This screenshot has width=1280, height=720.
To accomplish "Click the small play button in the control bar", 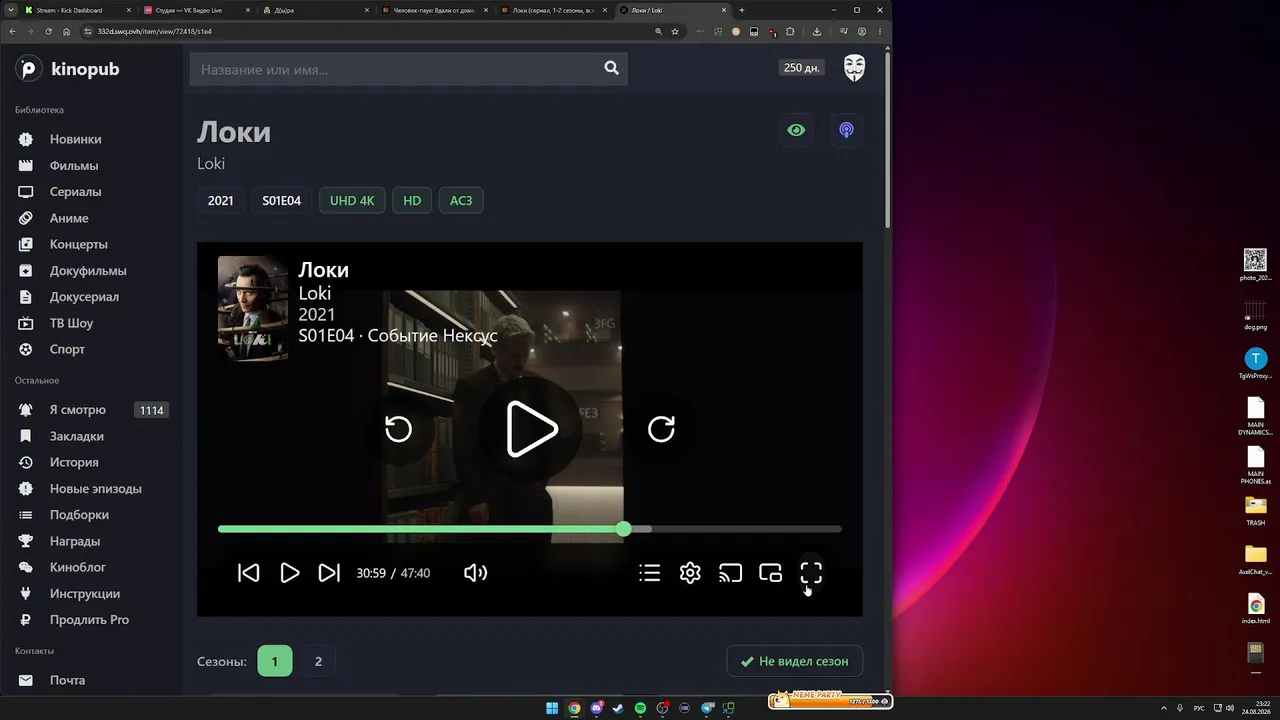I will (x=289, y=573).
